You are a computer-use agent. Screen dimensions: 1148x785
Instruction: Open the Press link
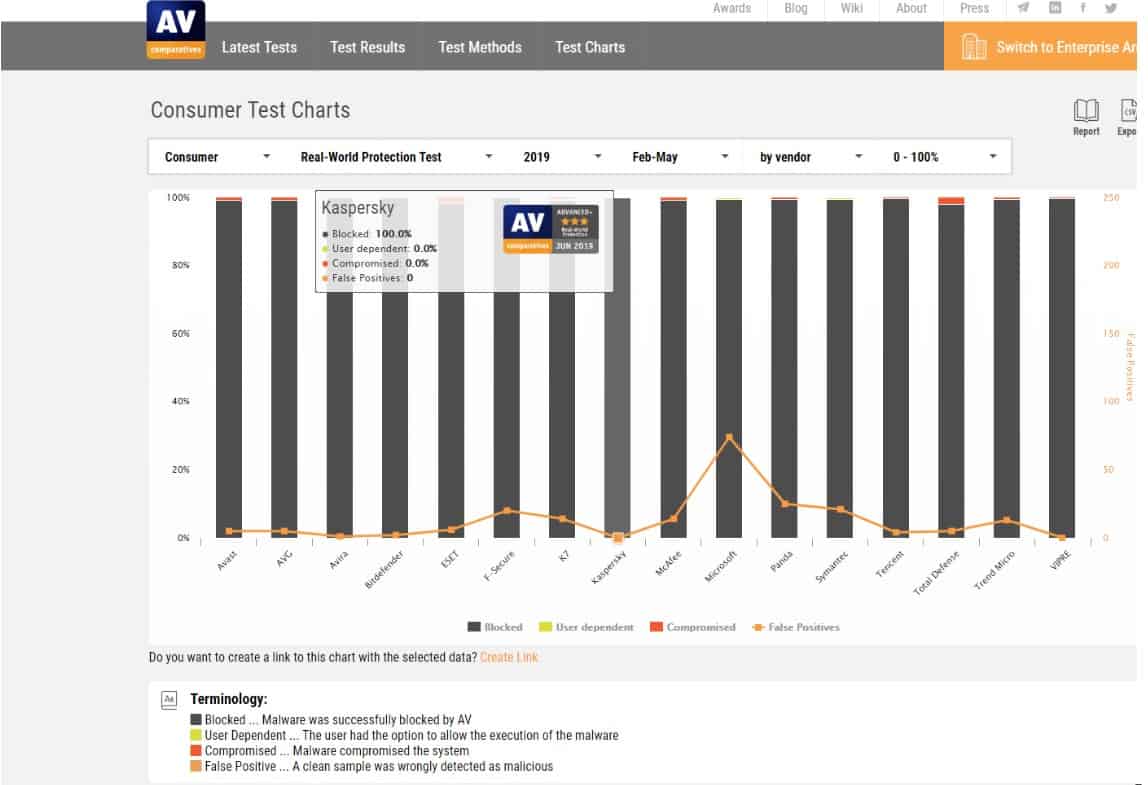[974, 8]
